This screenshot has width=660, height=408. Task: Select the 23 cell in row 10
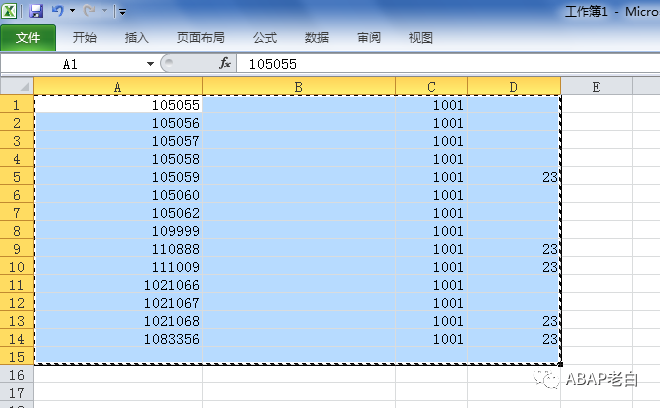514,267
